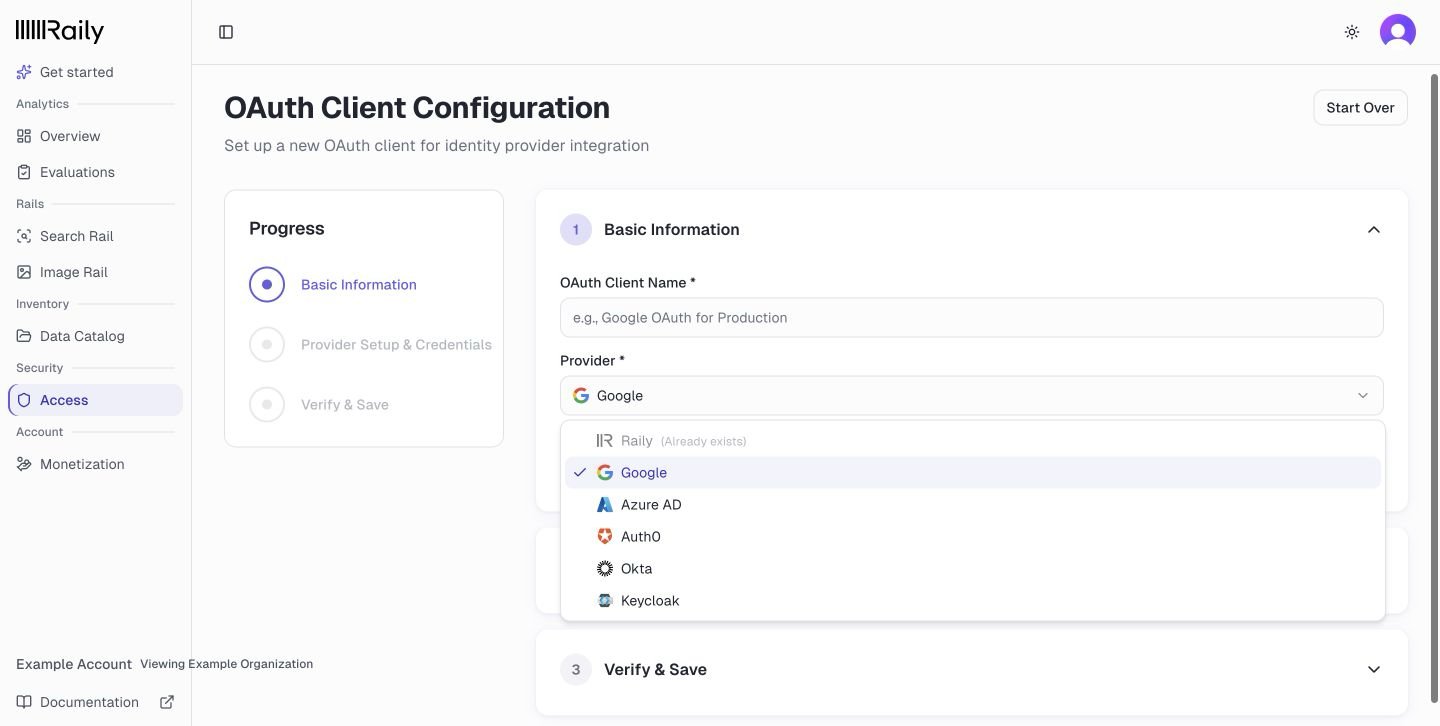Screen dimensions: 1440x726
Task: Go to the Overview page
Action: click(x=95, y=136)
